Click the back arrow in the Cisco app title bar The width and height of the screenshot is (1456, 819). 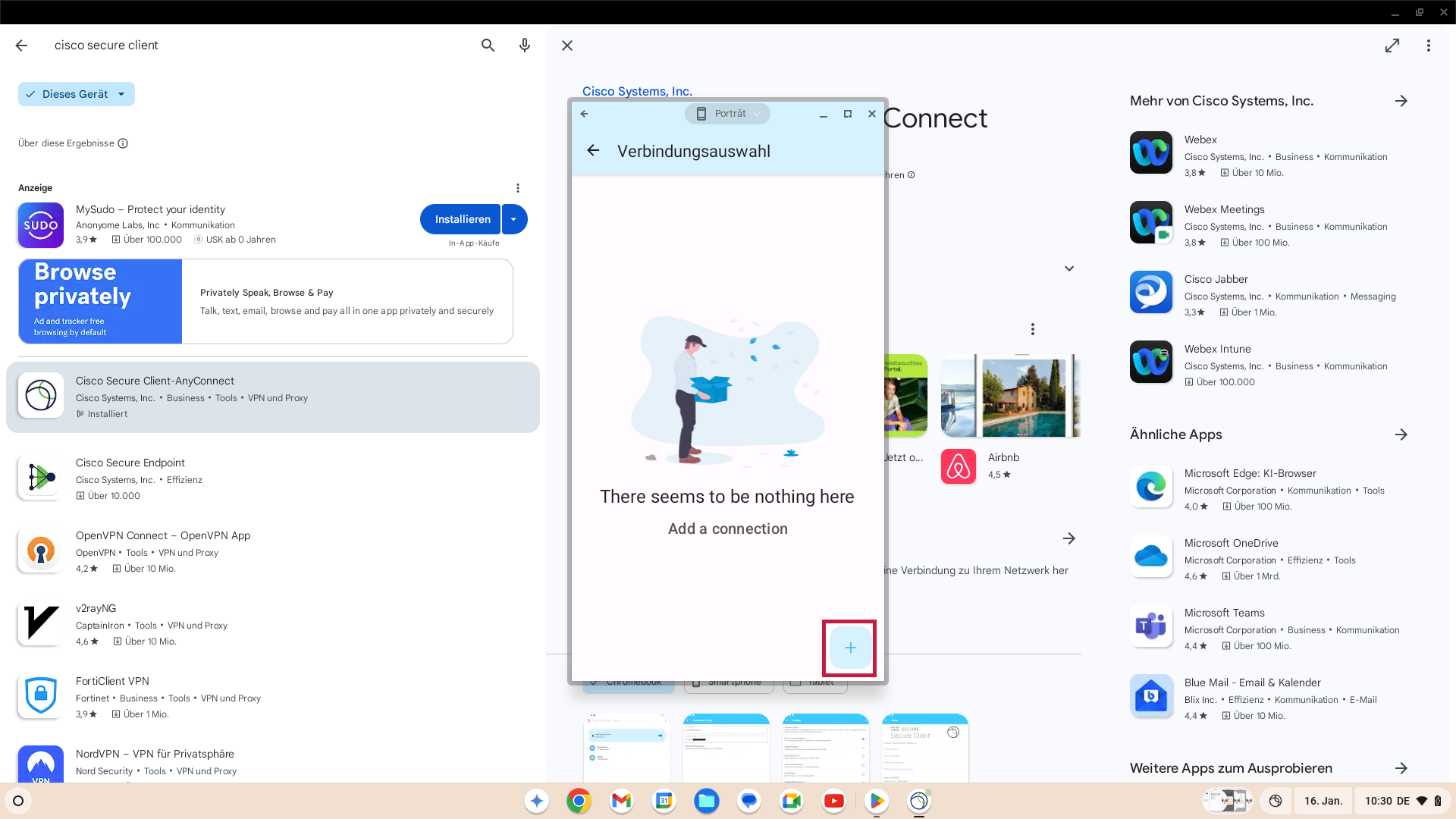coord(584,114)
